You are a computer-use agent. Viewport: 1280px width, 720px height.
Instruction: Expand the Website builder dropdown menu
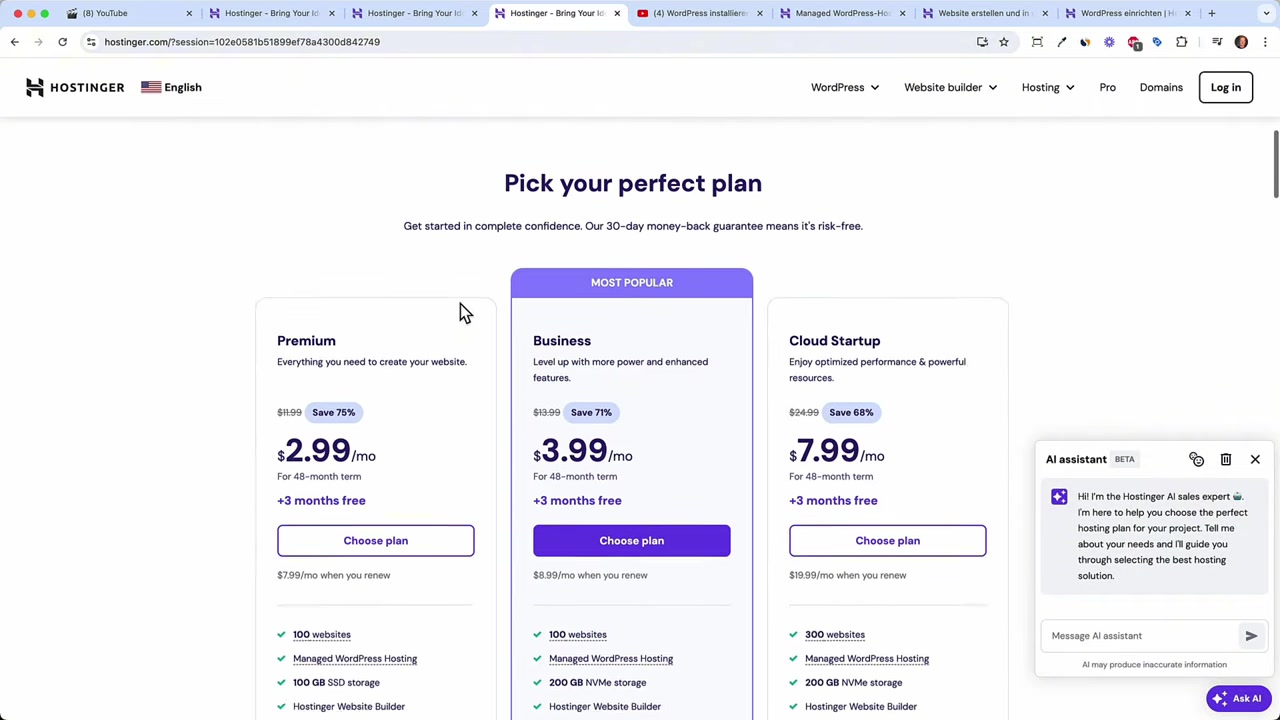pos(950,87)
